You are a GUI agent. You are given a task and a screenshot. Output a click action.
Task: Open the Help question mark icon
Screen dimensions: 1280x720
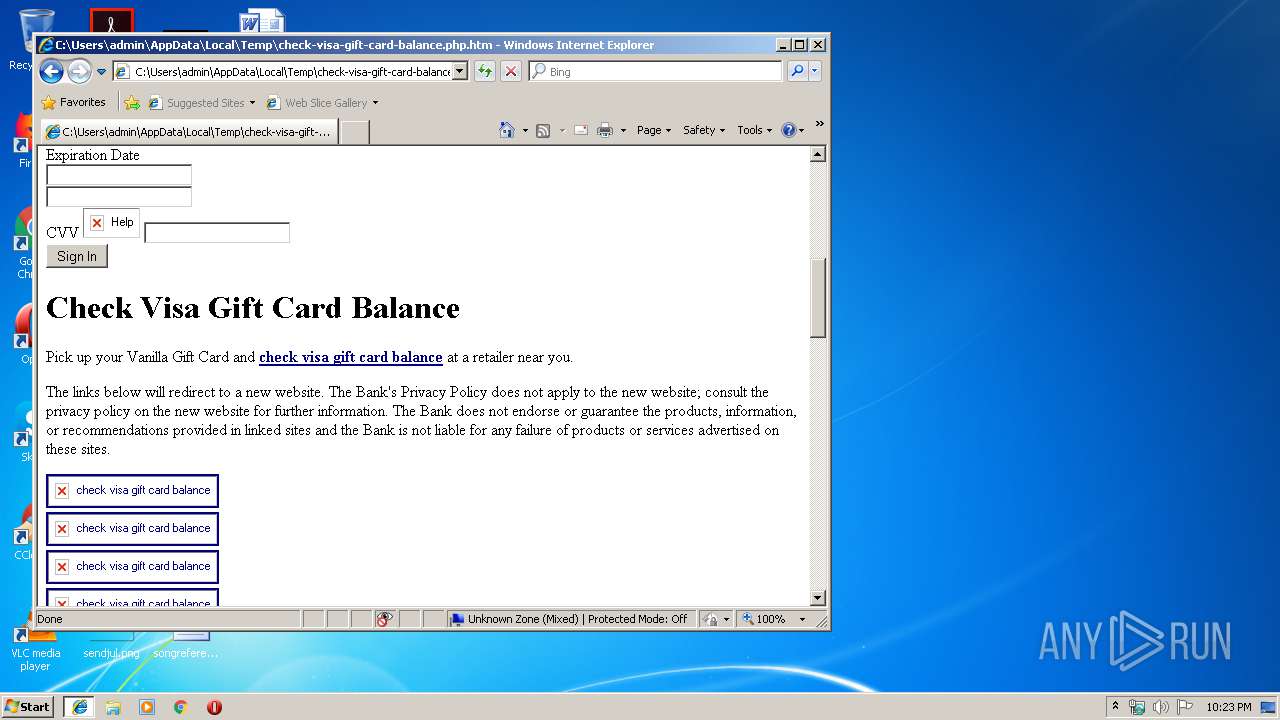point(788,130)
